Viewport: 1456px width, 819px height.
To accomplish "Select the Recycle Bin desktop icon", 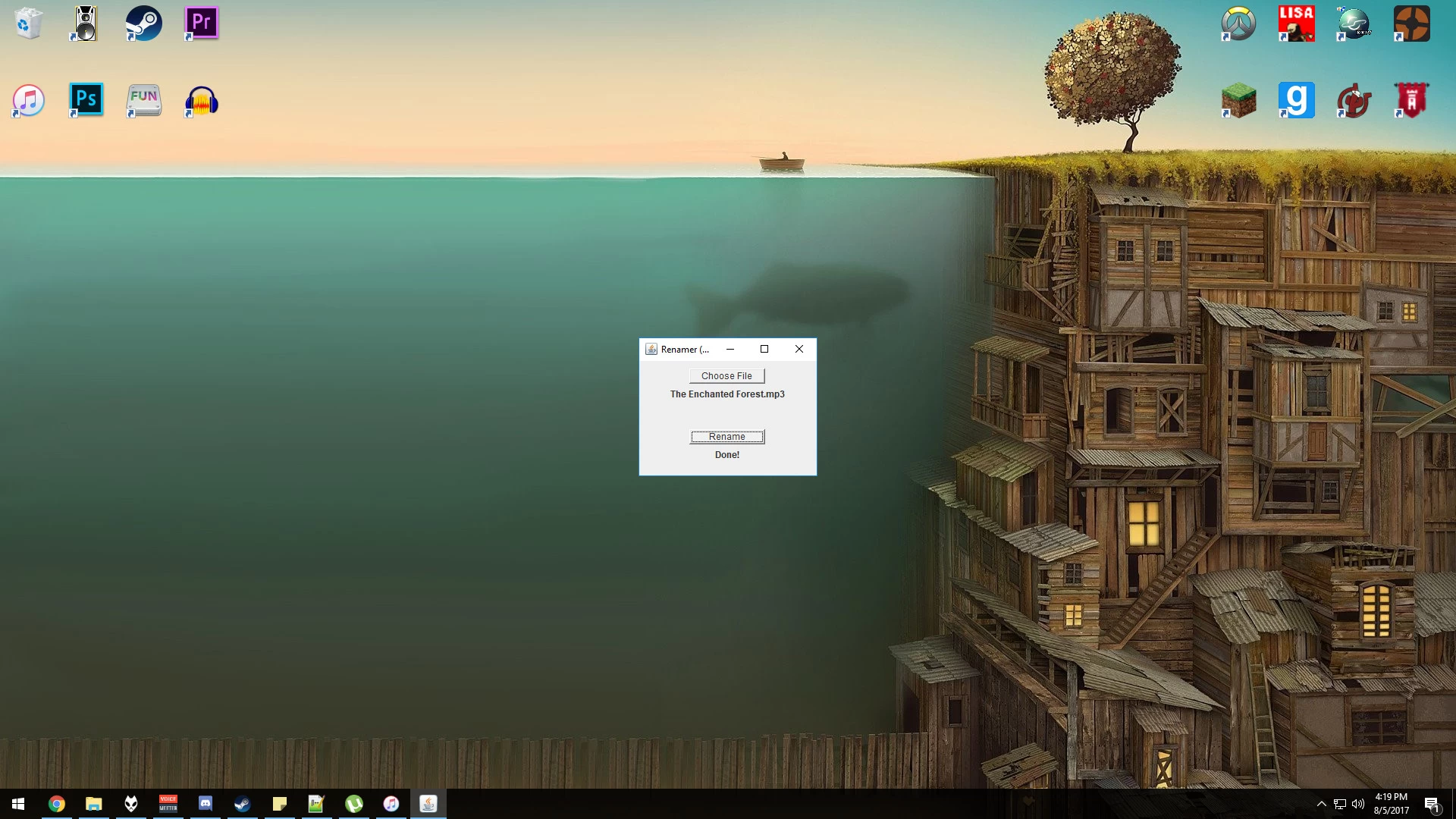I will 29,23.
